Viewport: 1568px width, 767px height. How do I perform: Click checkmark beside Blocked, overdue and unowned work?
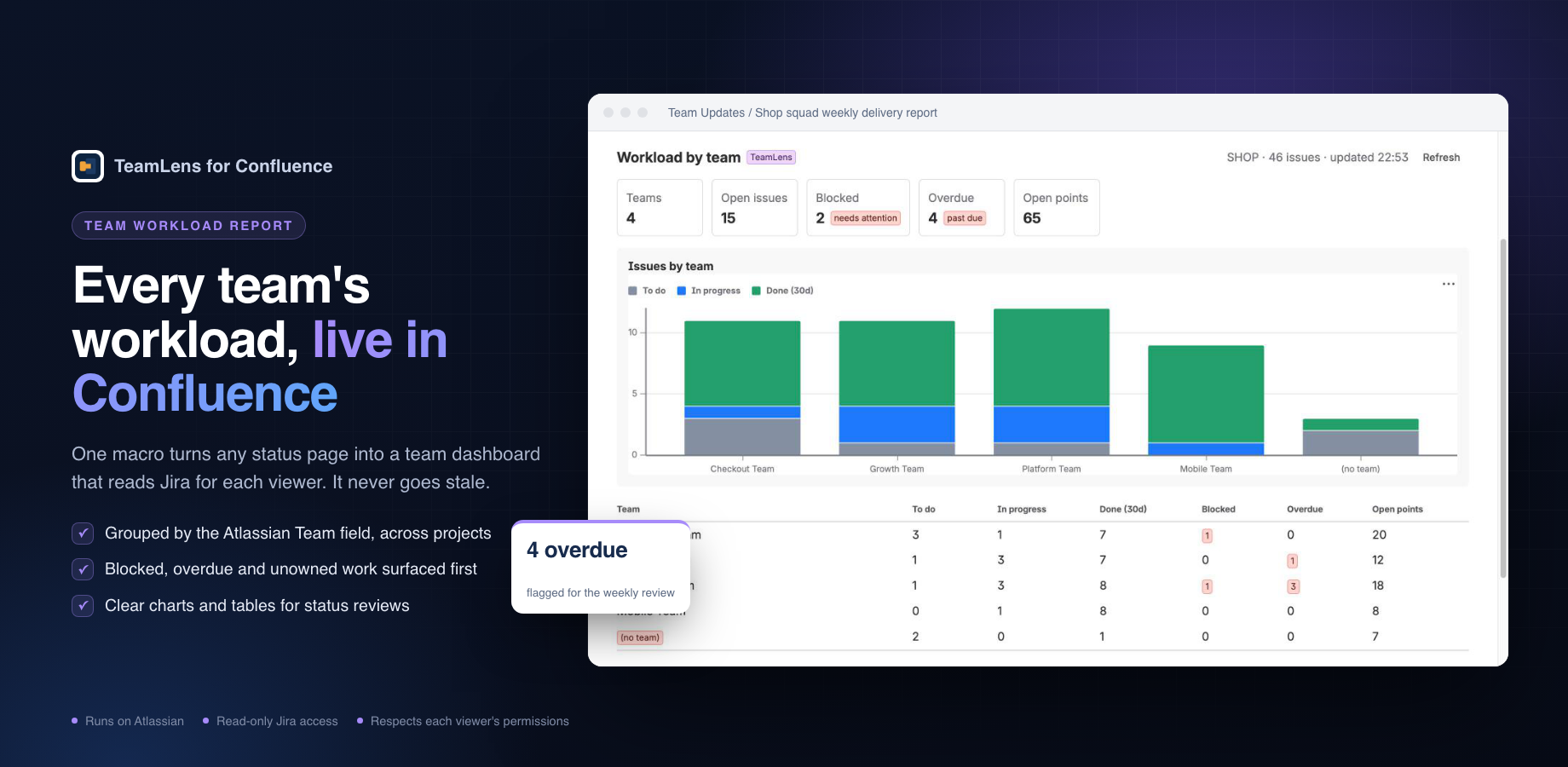pos(83,569)
